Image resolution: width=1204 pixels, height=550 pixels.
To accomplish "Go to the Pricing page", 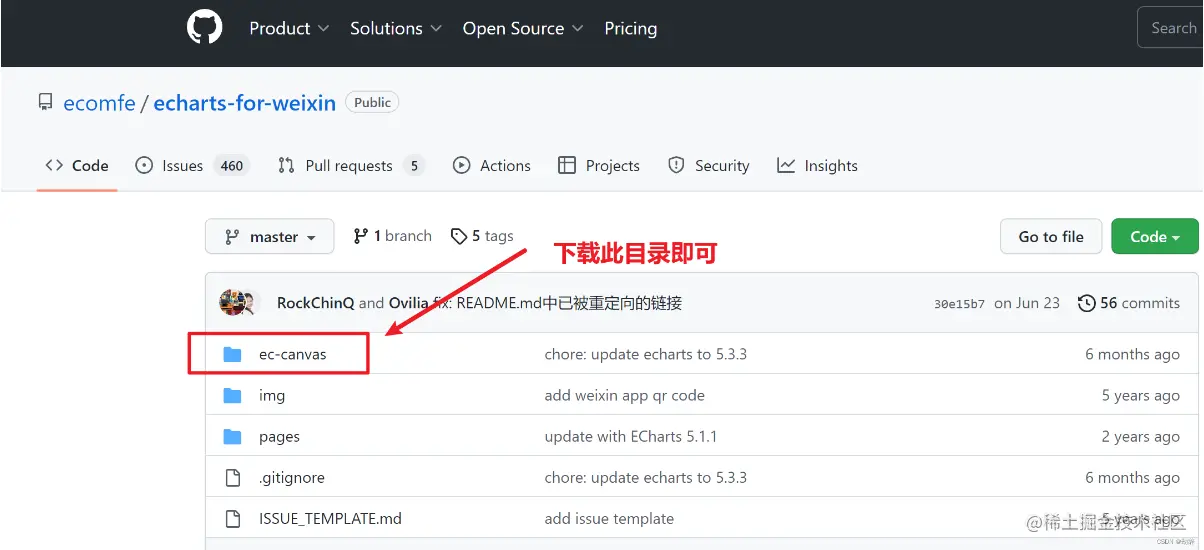I will pyautogui.click(x=631, y=29).
